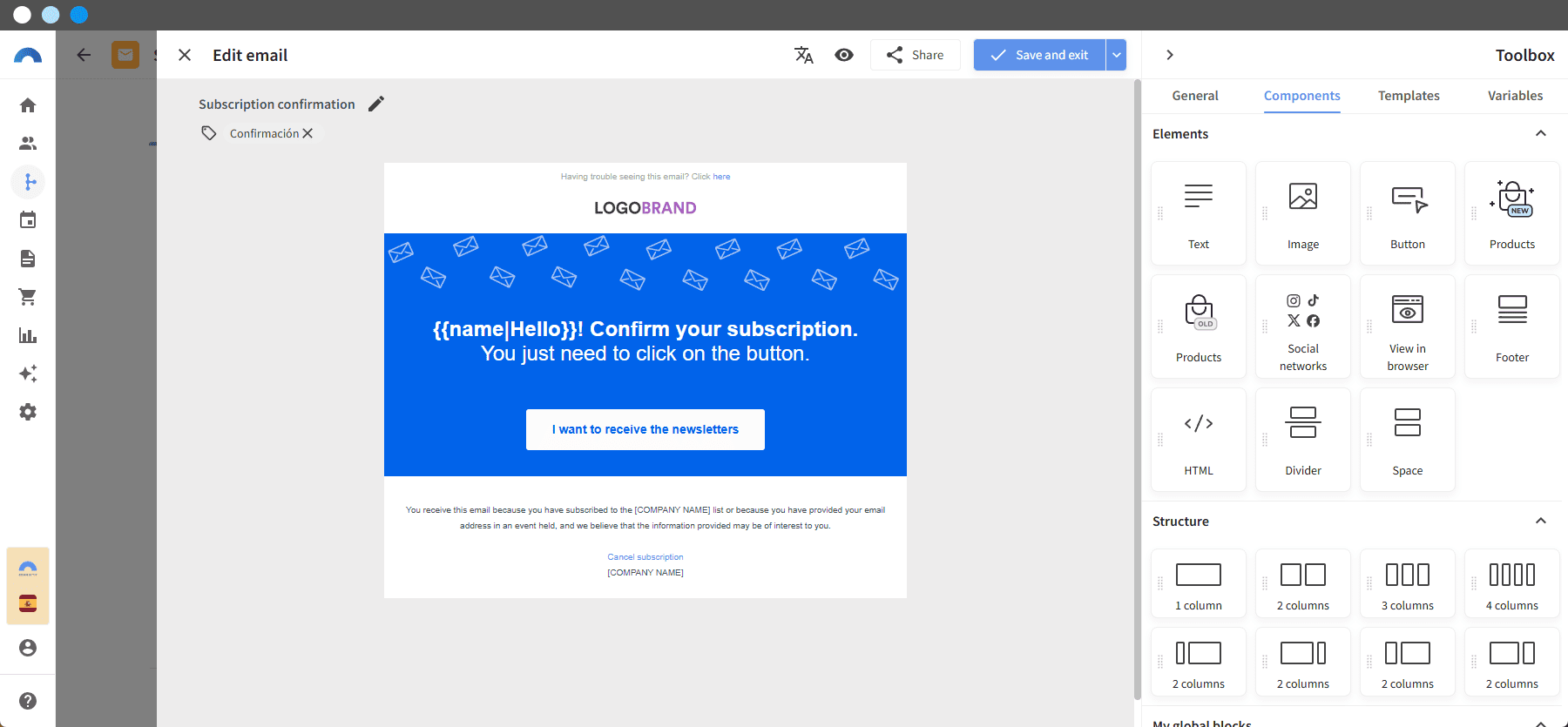Image resolution: width=1568 pixels, height=727 pixels.
Task: Click the tag label icon
Action: 208,133
